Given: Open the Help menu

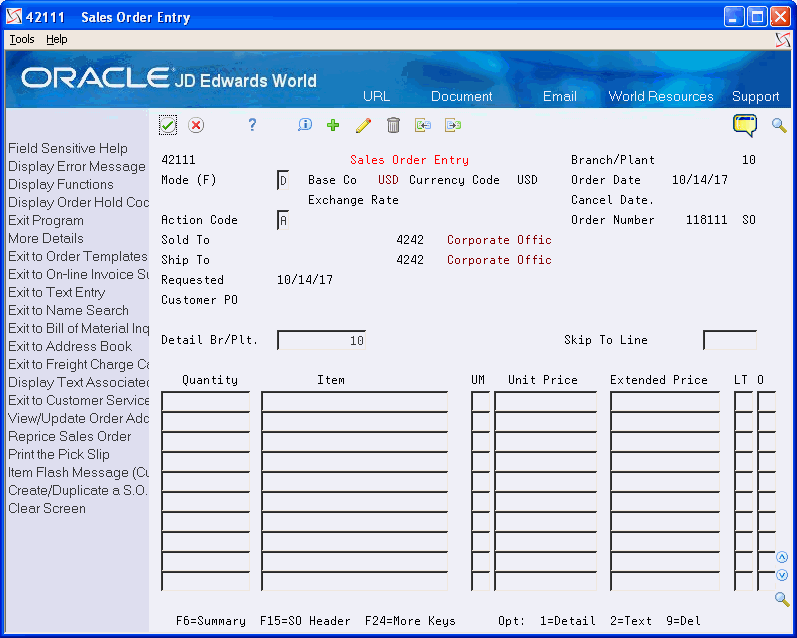Looking at the screenshot, I should [x=56, y=39].
